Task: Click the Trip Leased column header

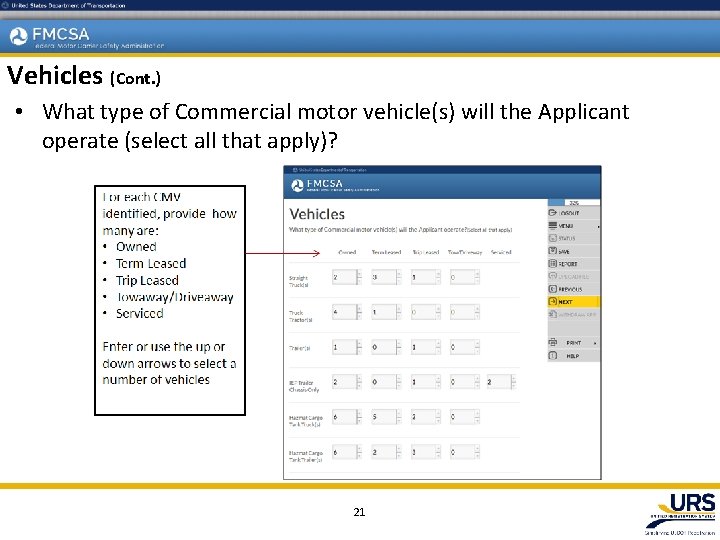Action: [426, 252]
